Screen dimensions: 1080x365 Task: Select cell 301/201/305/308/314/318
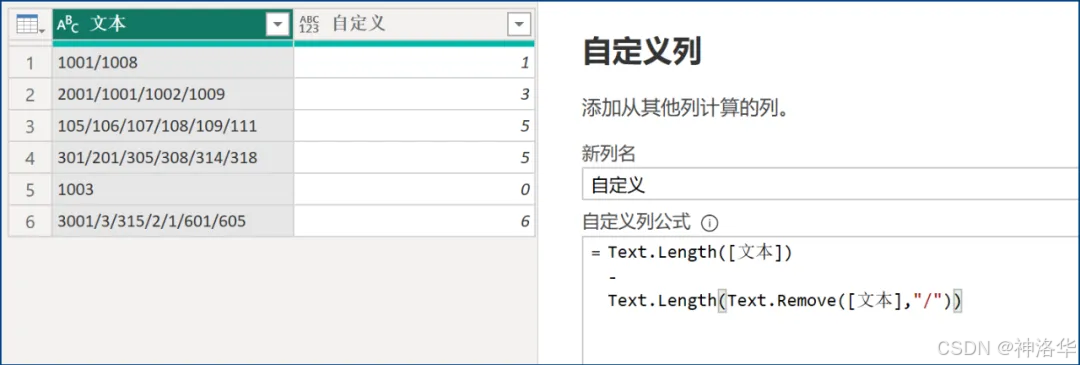173,158
